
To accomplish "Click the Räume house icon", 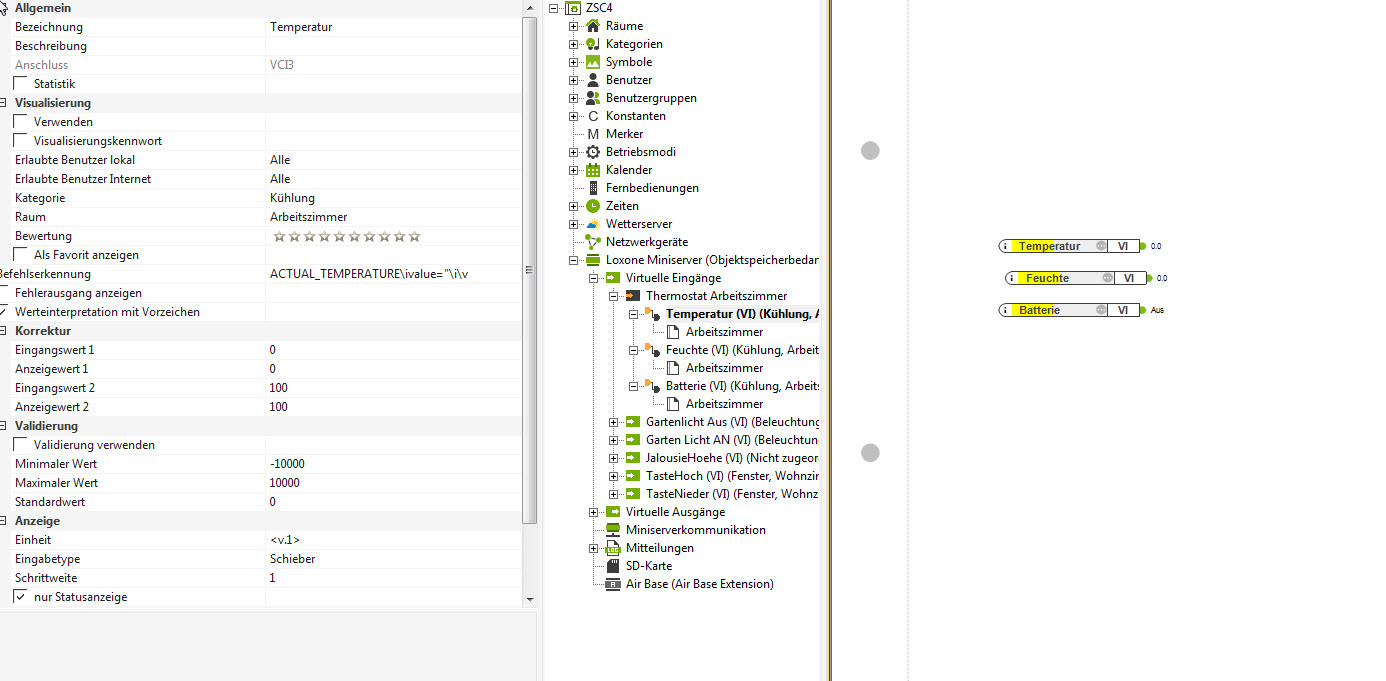I will [x=593, y=26].
